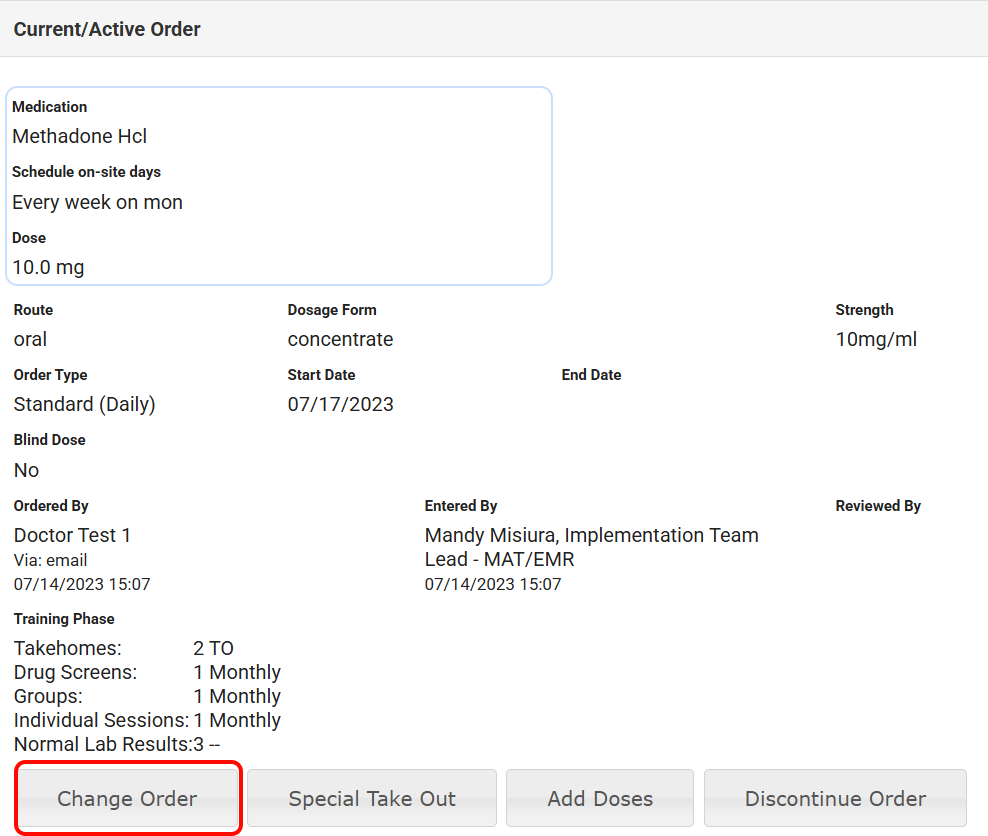Click the 10.0 mg dose value

pyautogui.click(x=49, y=267)
